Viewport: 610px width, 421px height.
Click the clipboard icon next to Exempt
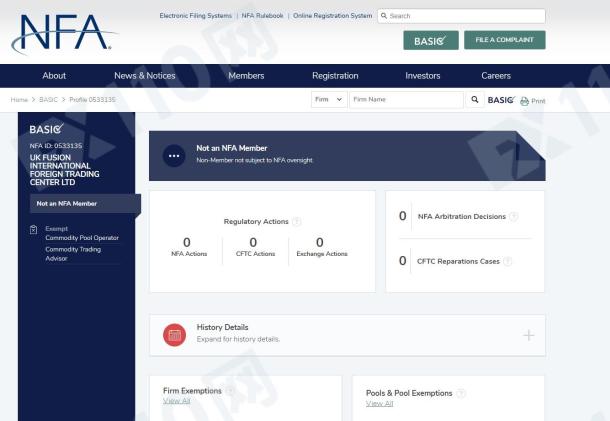point(33,230)
